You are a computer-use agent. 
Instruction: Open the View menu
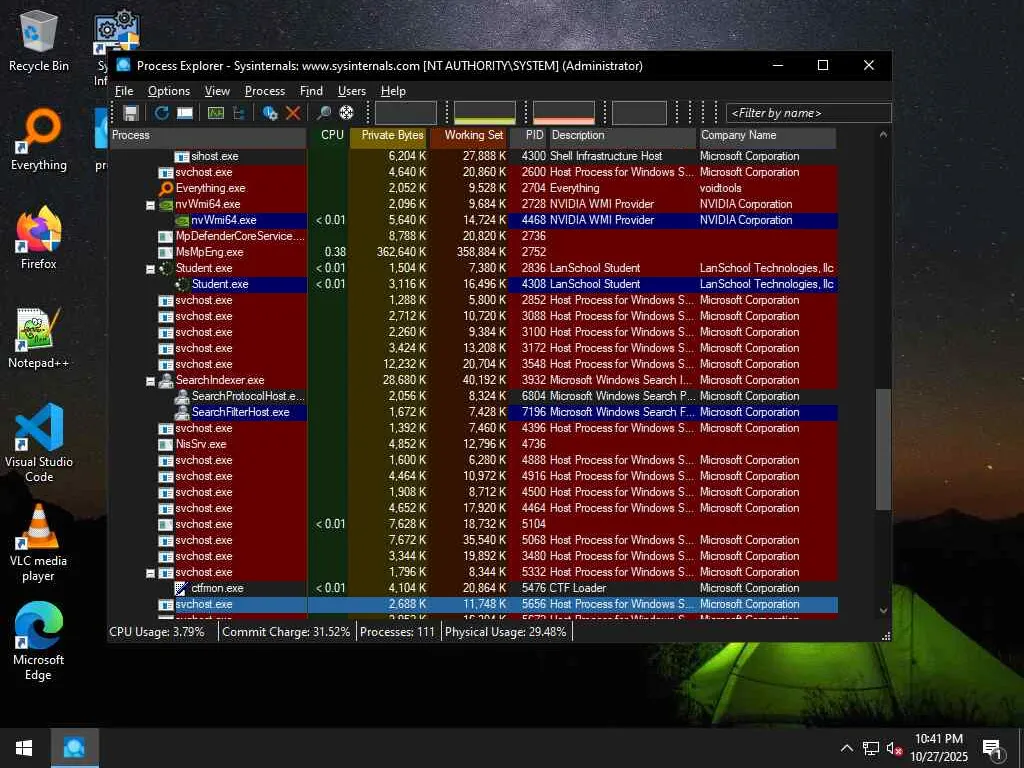point(217,91)
